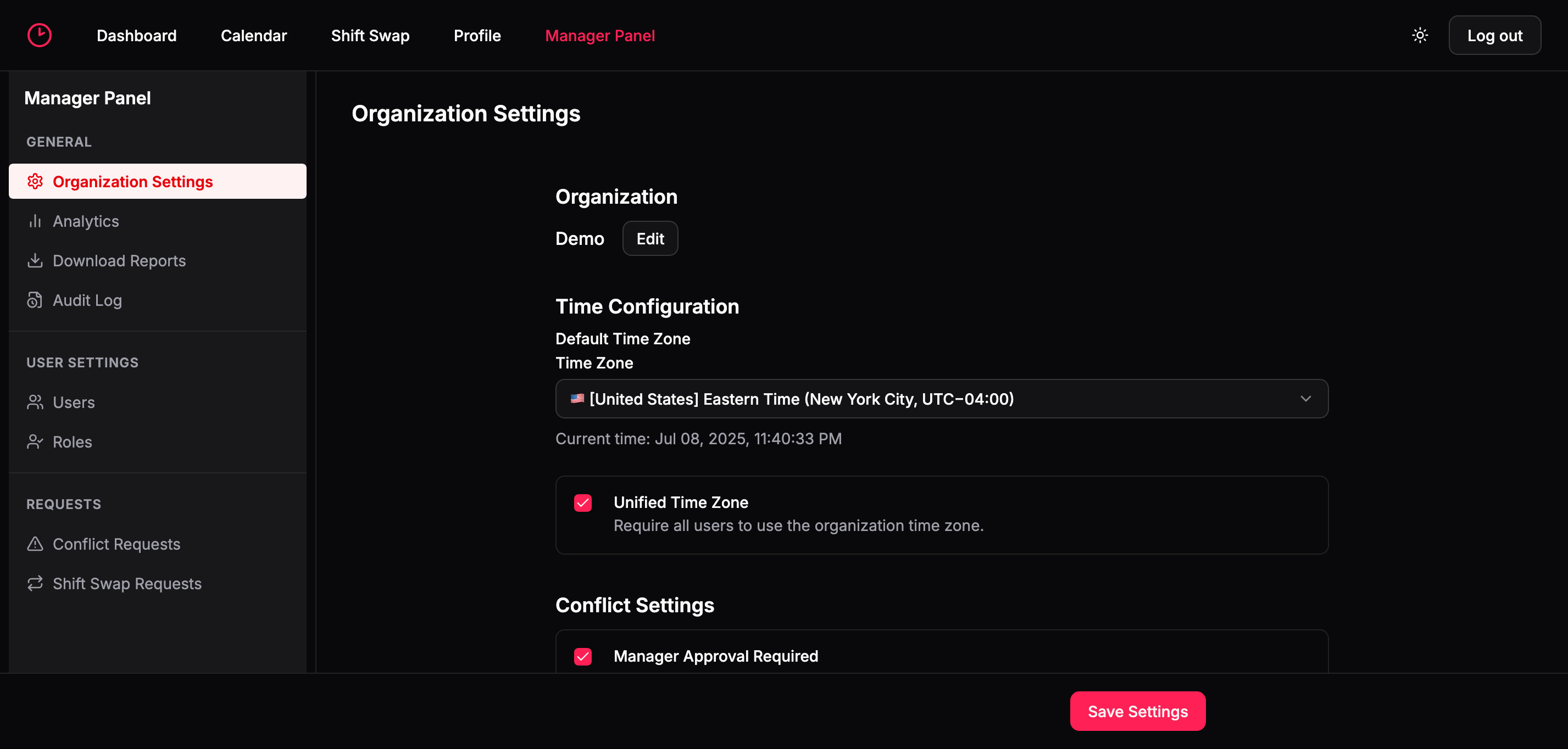The height and width of the screenshot is (749, 1568).
Task: Toggle light theme with the sun icon
Action: pyautogui.click(x=1420, y=35)
